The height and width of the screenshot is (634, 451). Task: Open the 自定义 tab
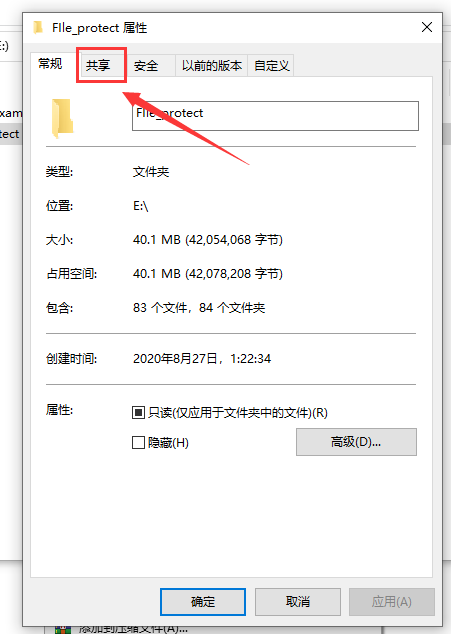coord(271,66)
